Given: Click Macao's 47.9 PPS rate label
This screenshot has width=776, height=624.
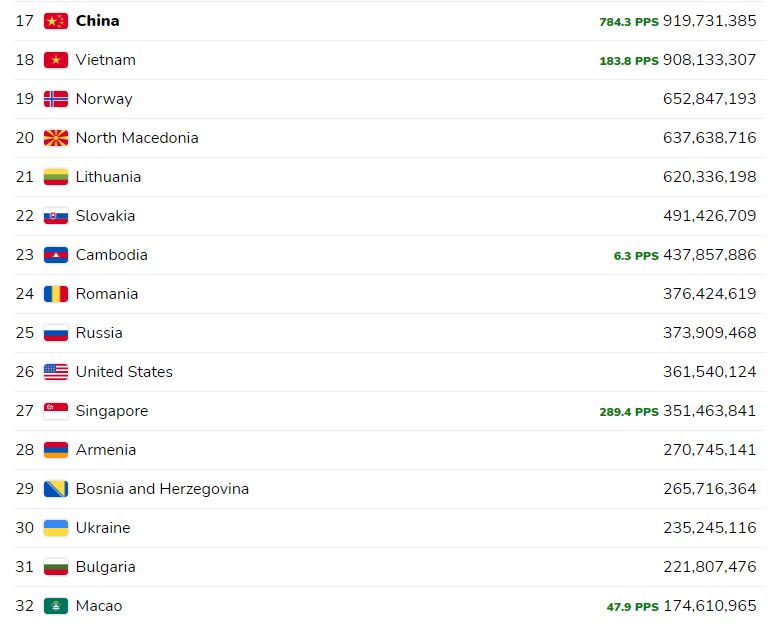Looking at the screenshot, I should (x=633, y=607).
